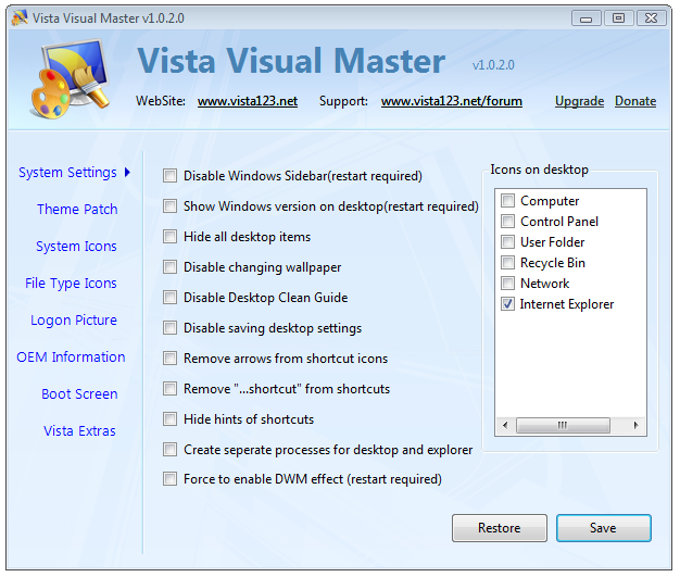Click the Save button

pyautogui.click(x=604, y=528)
